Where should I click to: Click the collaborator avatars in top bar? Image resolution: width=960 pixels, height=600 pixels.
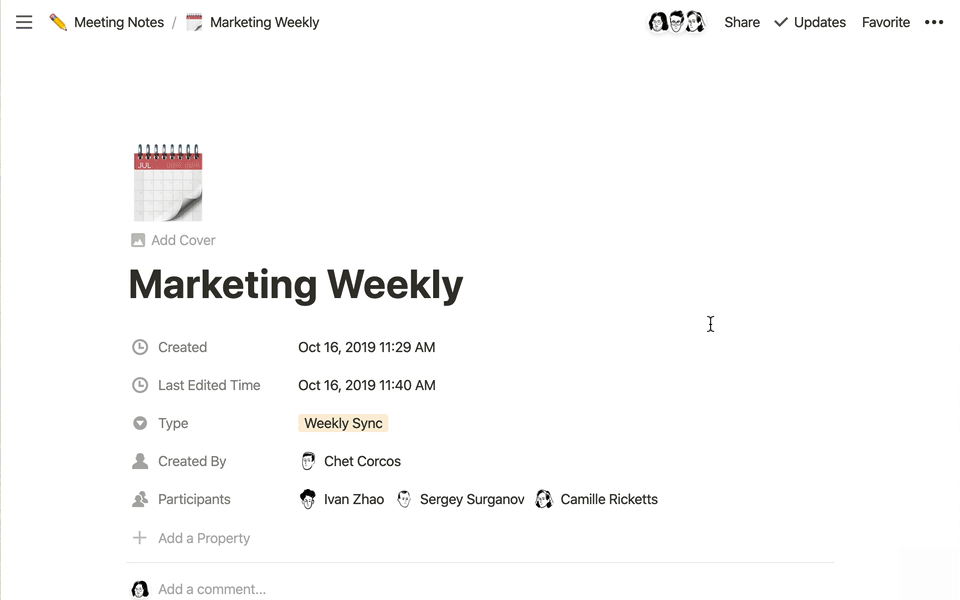(677, 22)
